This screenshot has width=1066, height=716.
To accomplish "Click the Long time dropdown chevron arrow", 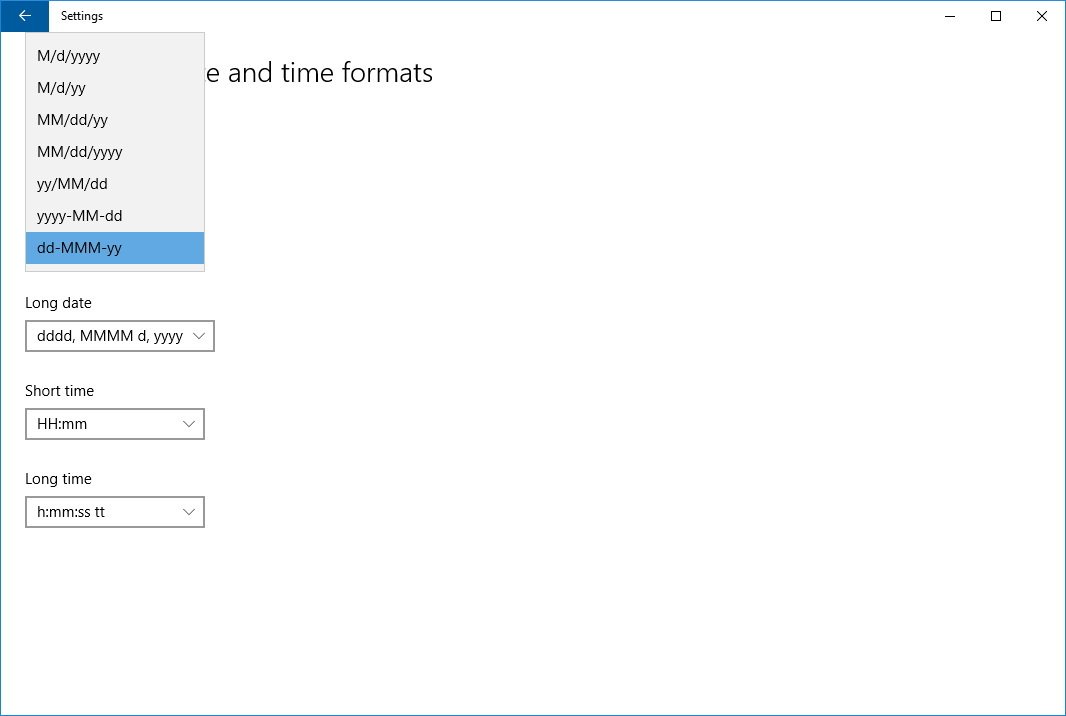I will pos(189,512).
